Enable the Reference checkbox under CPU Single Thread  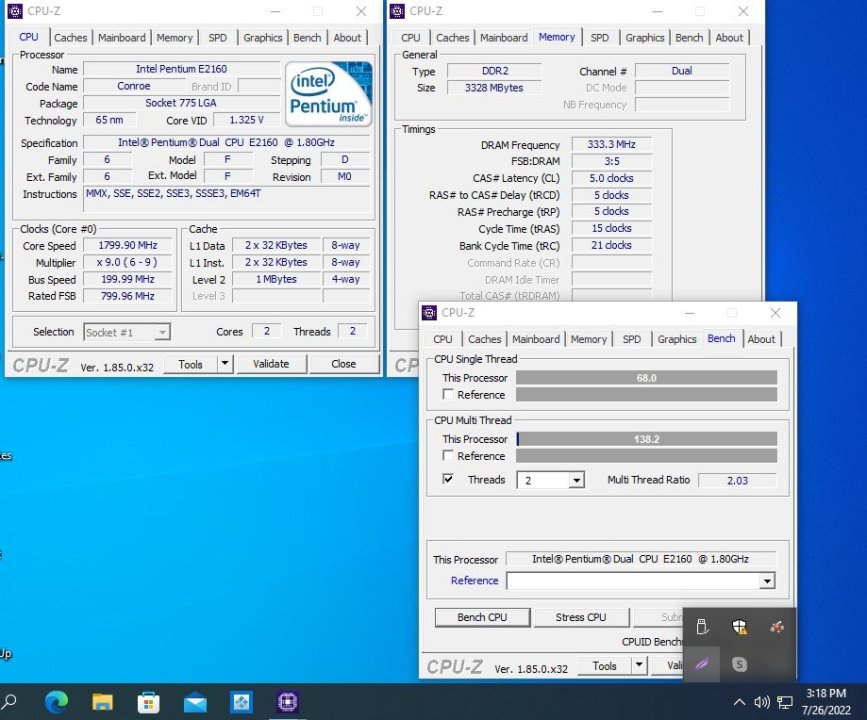446,395
